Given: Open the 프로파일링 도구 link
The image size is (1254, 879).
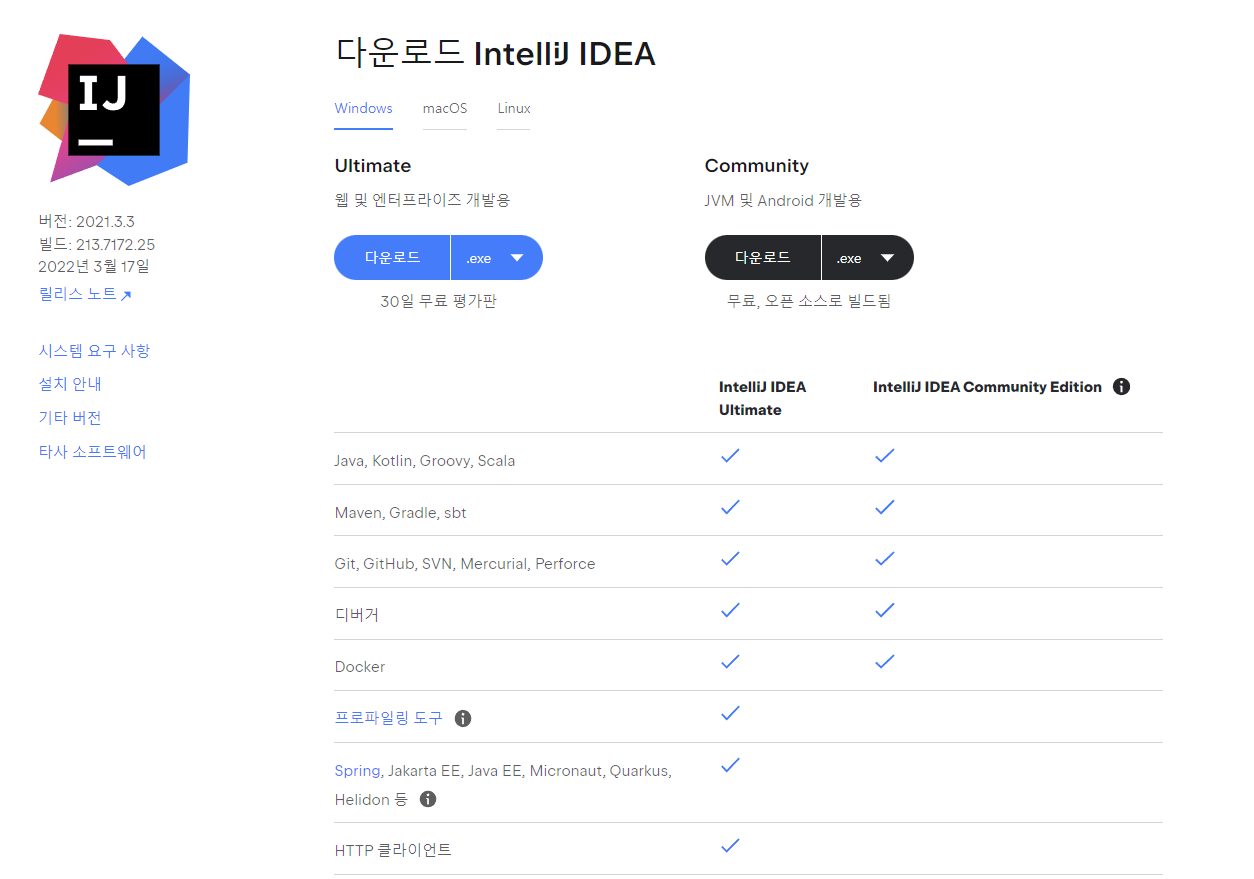Looking at the screenshot, I should point(388,718).
